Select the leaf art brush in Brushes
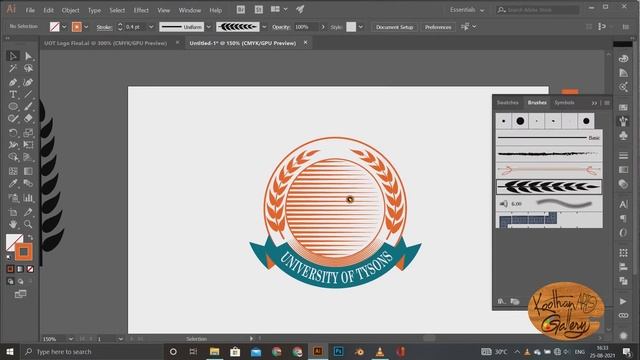This screenshot has width=640, height=360. point(549,187)
